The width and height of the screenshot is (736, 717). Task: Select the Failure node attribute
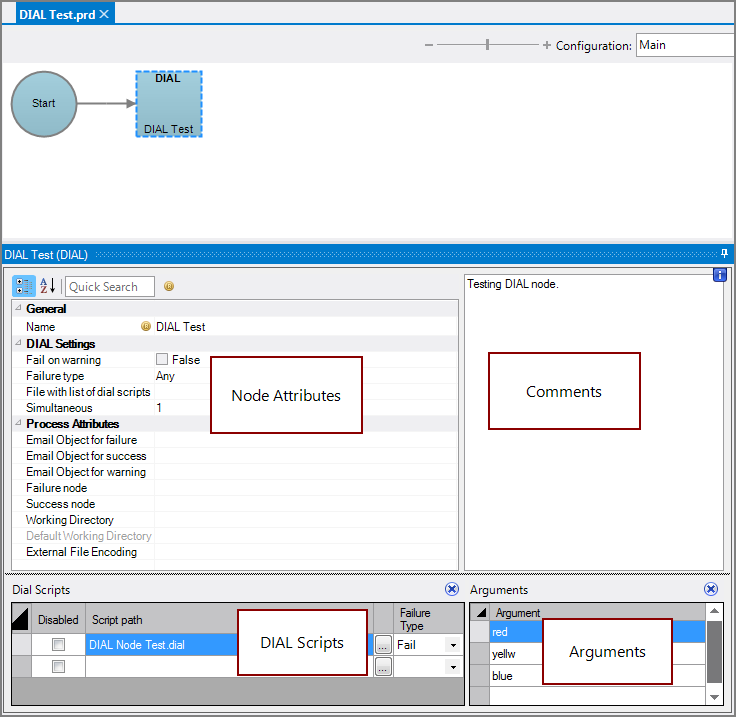coord(235,488)
